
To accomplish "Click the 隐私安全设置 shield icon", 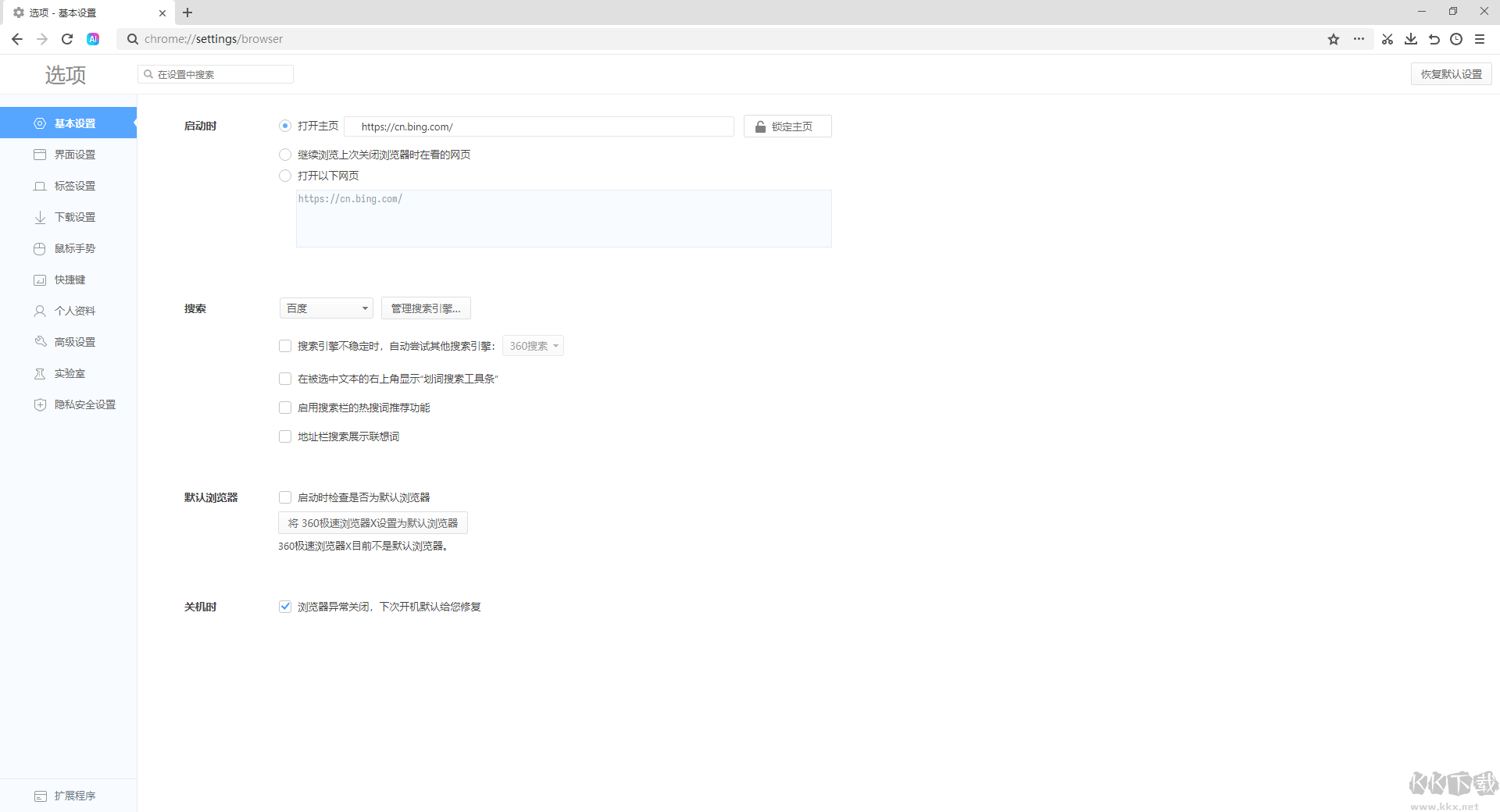I will click(40, 404).
